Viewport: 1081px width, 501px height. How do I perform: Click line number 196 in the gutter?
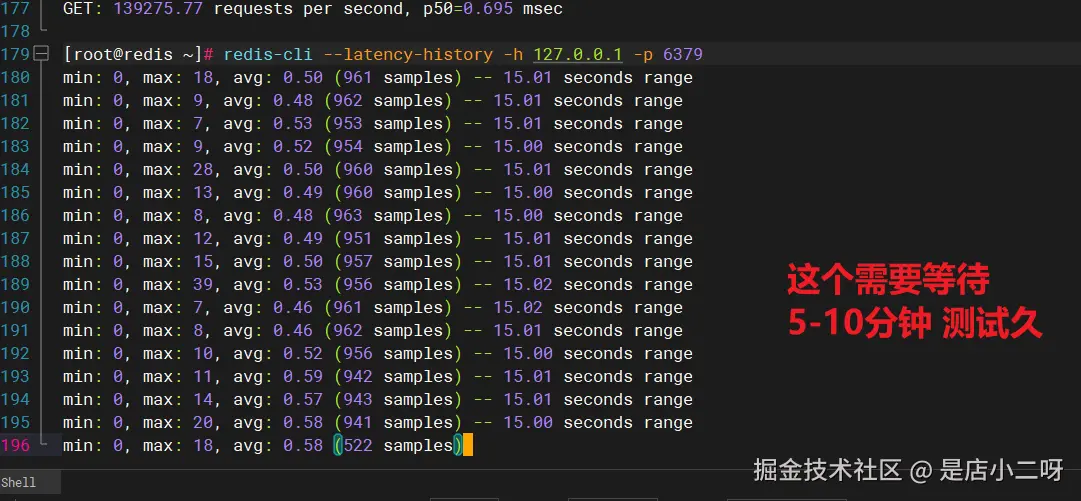pyautogui.click(x=15, y=446)
